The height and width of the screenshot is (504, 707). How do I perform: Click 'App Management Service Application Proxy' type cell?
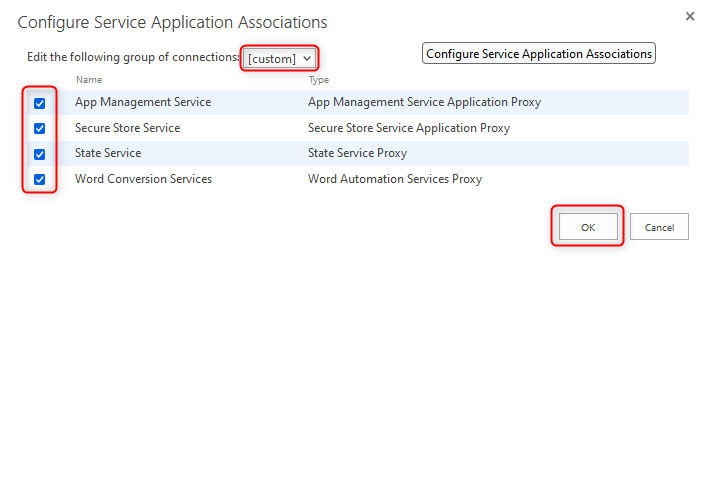click(424, 102)
